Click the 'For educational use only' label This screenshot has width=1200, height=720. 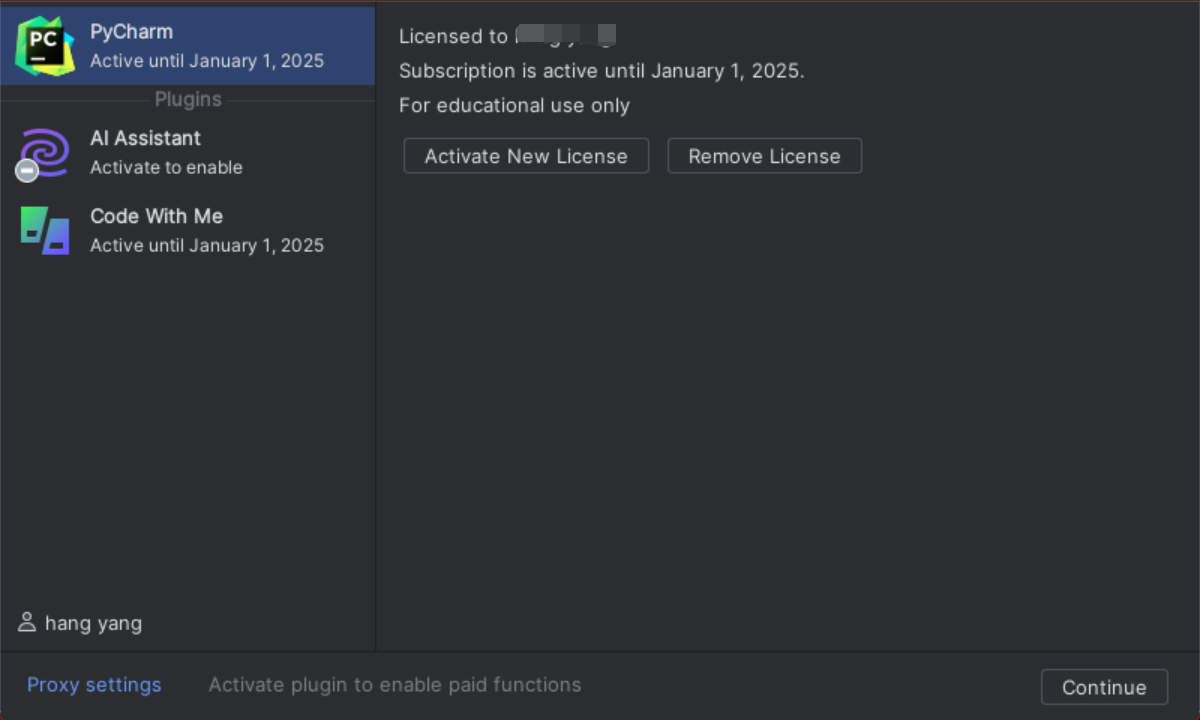514,105
